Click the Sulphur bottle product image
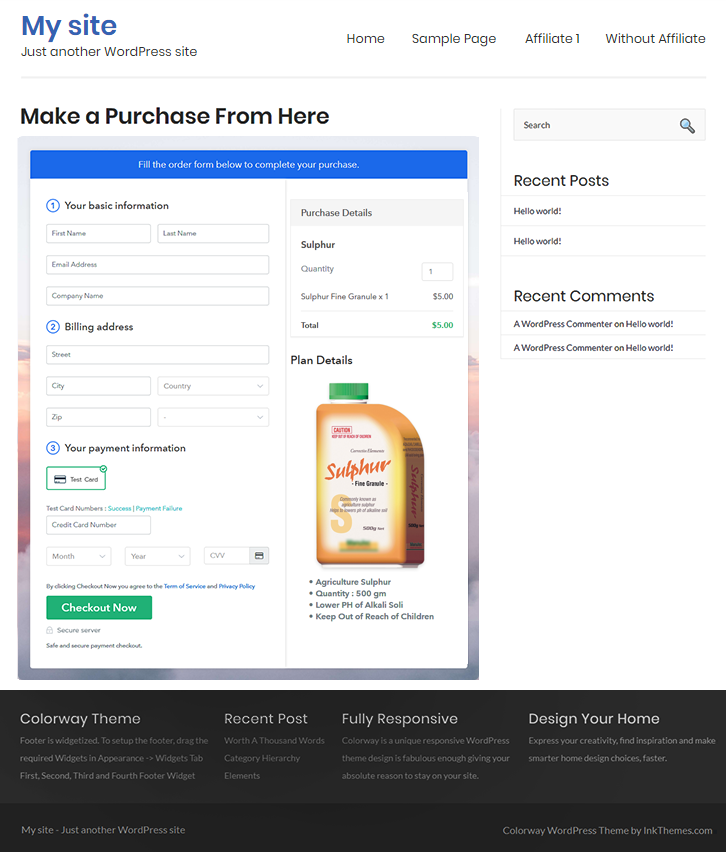 point(370,475)
